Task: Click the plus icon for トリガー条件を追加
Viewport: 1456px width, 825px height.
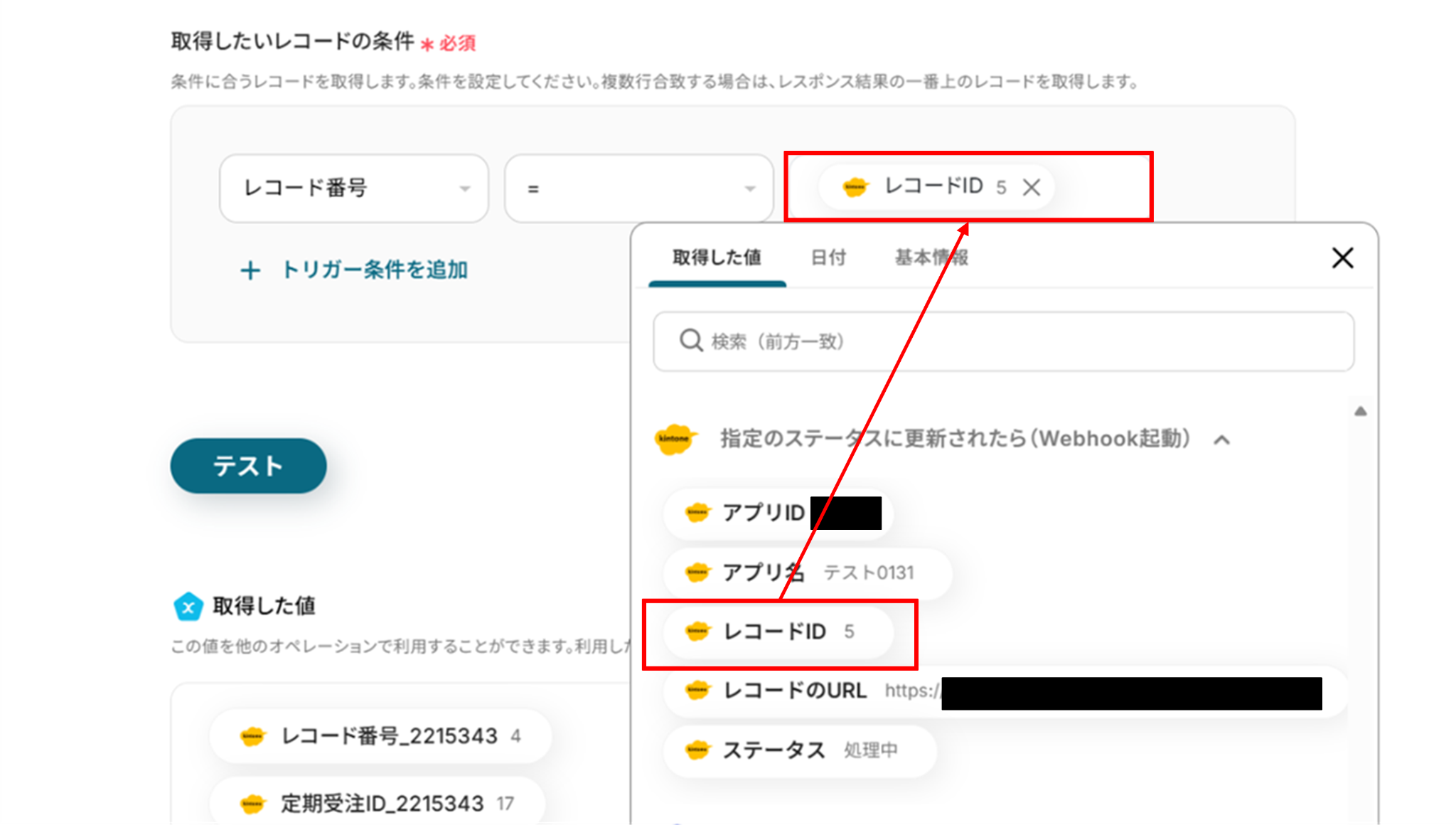Action: pos(250,270)
